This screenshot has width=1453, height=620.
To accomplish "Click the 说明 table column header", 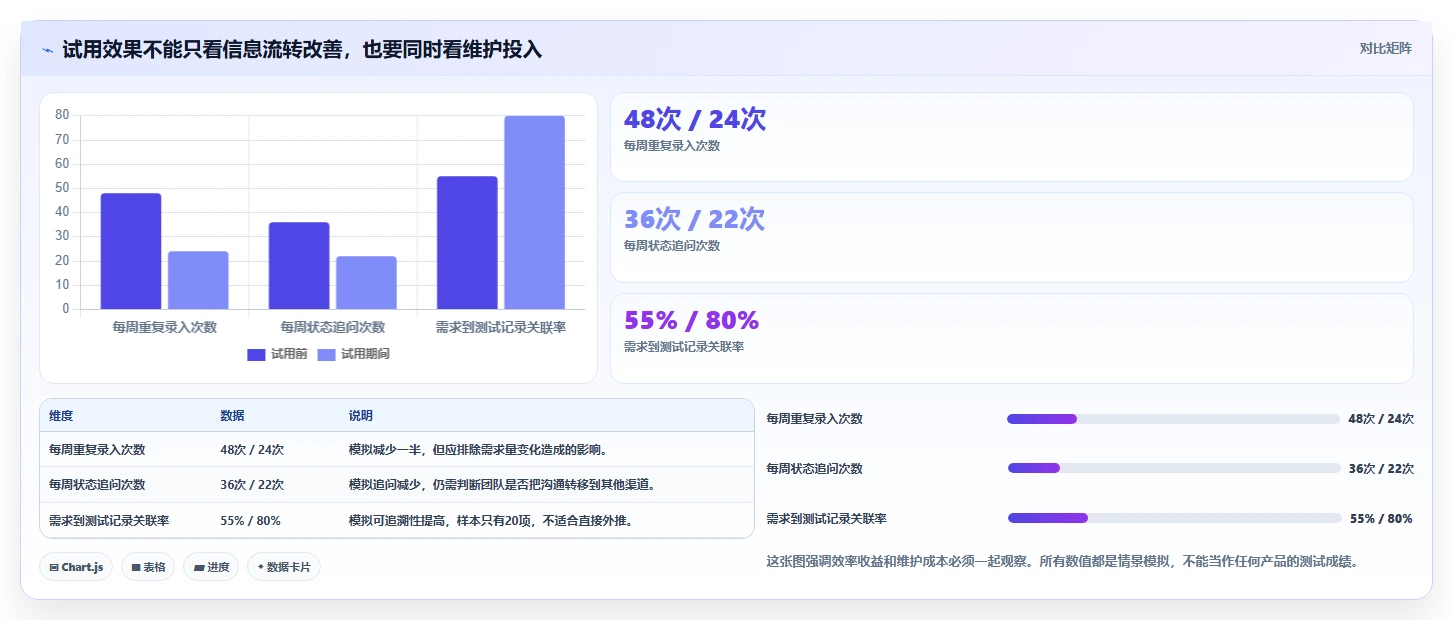I will [361, 415].
